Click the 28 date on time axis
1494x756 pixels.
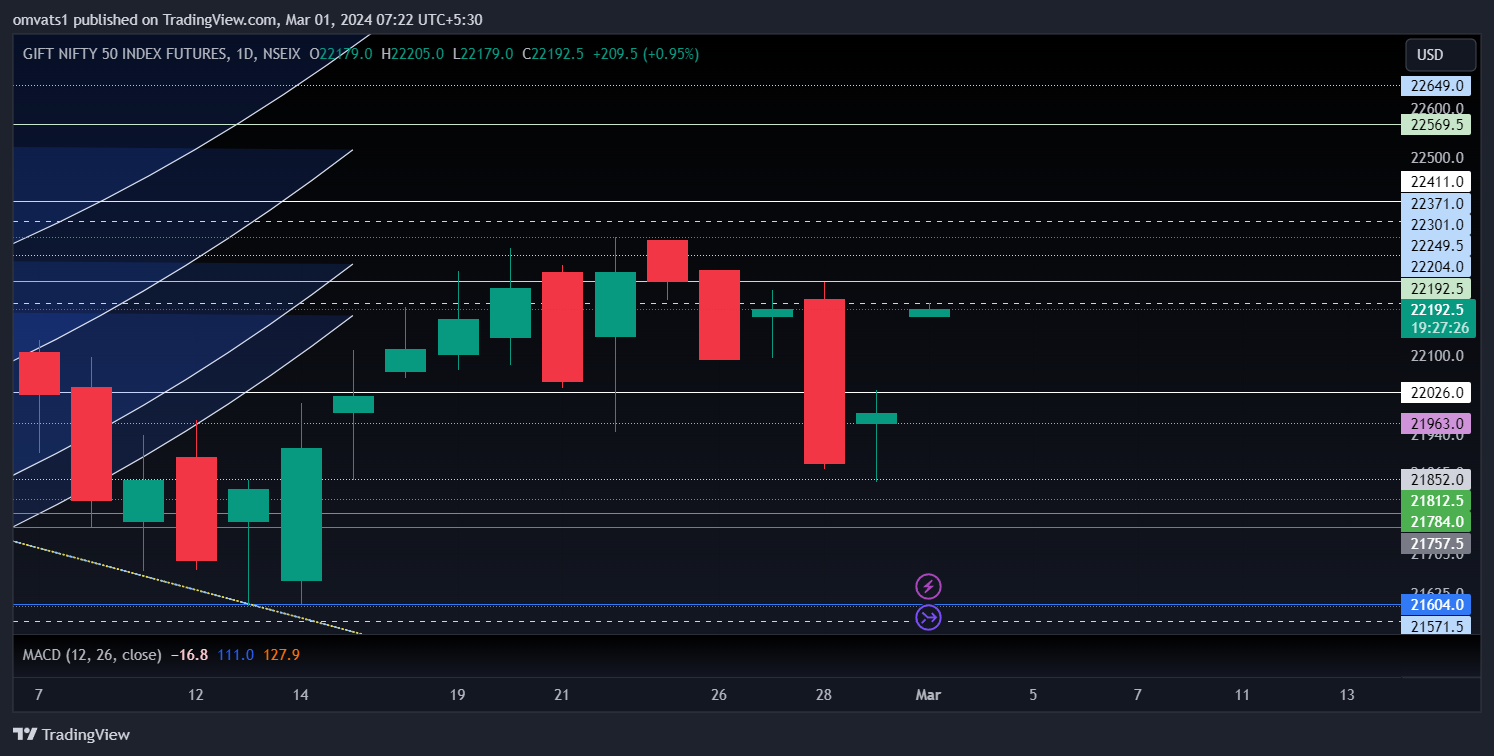point(824,695)
